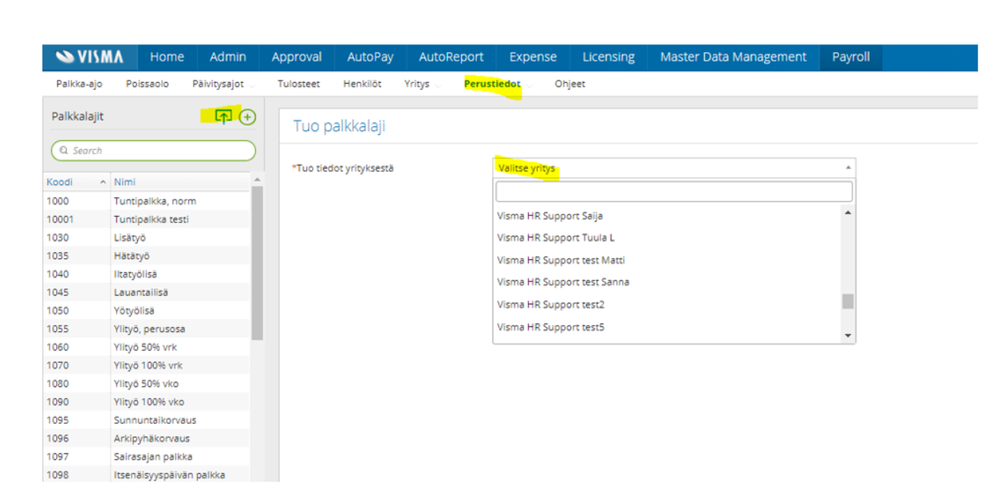Select row 1095 Sunnuntaikorvaus
The width and height of the screenshot is (999, 496).
coord(147,421)
